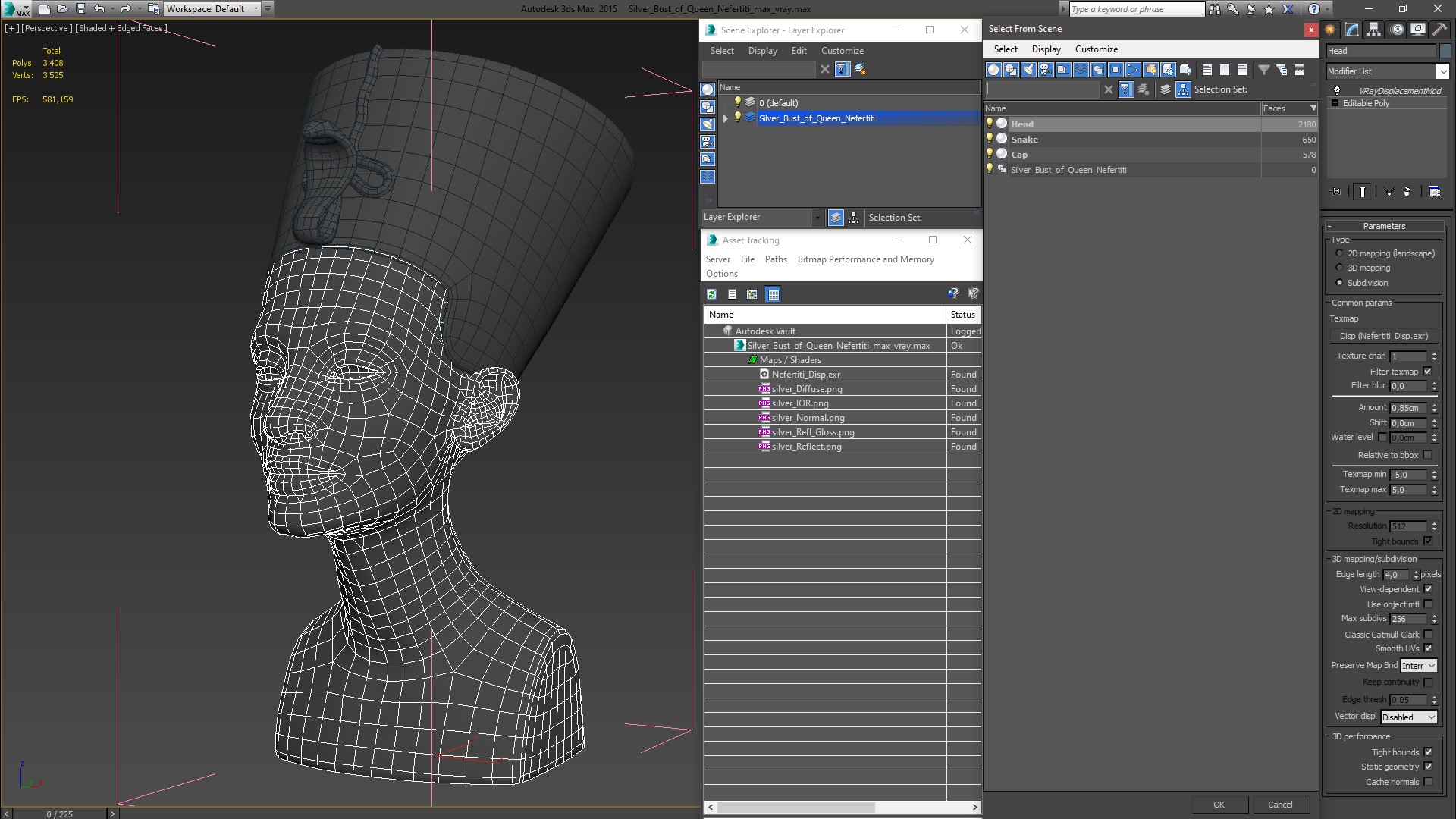Toggle visibility bulb of Snake object
The height and width of the screenshot is (819, 1456).
(x=990, y=139)
